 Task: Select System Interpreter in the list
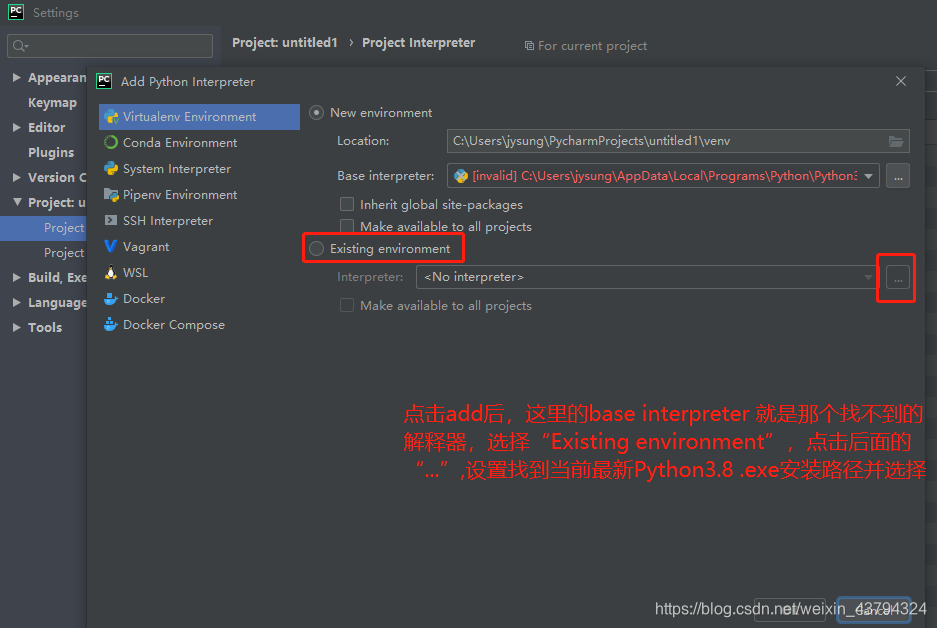pos(199,169)
